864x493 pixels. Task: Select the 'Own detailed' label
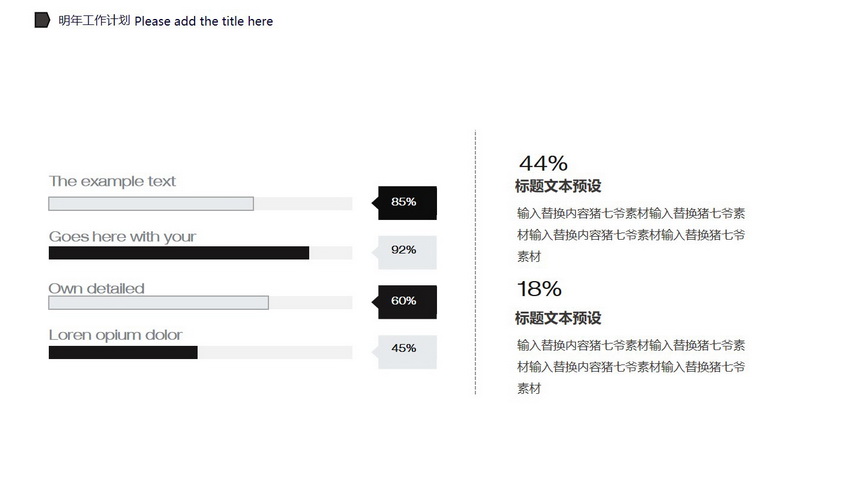96,288
